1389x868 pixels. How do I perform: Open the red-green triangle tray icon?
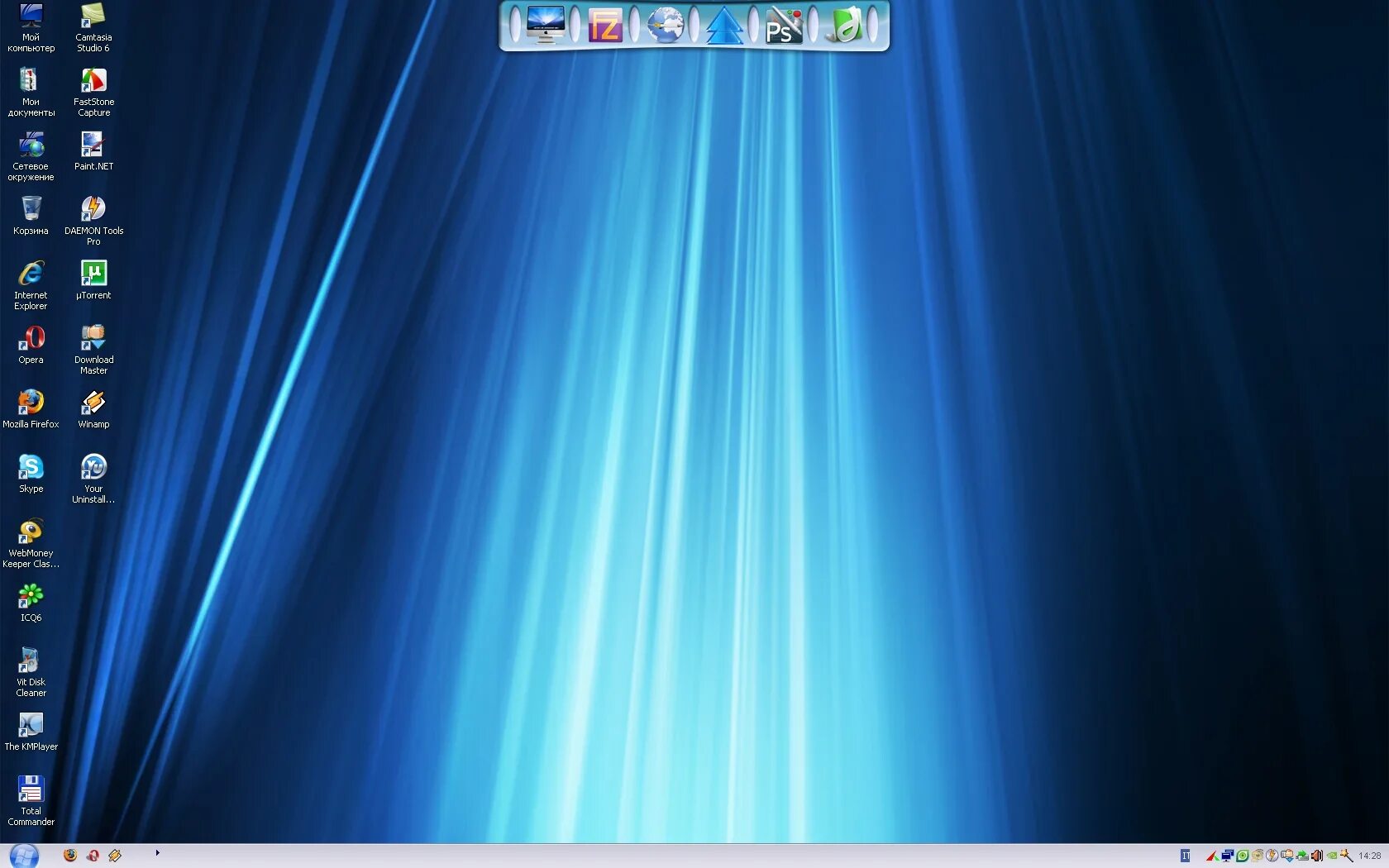pyautogui.click(x=1212, y=856)
